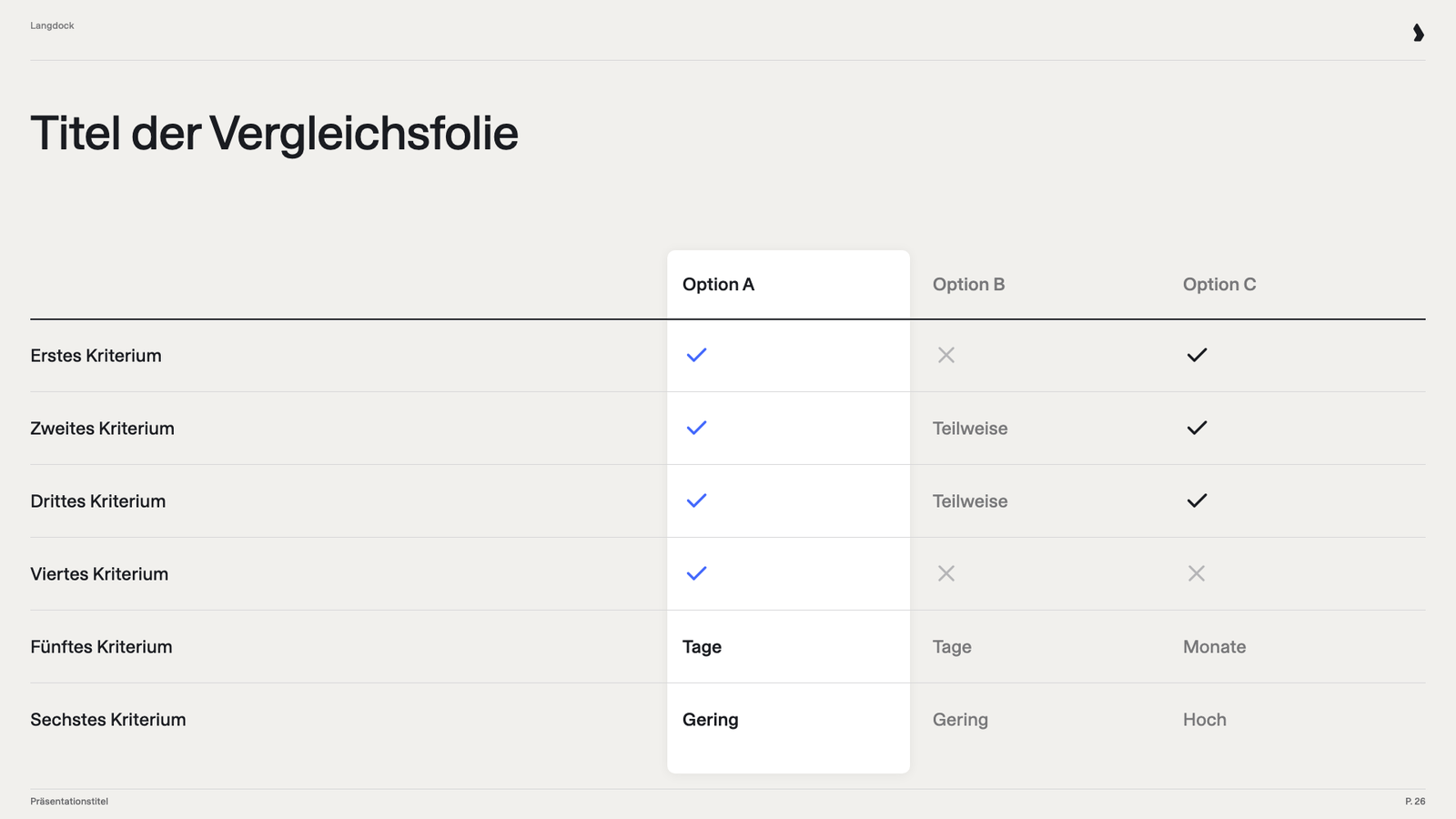Click bold 'Gering' under Option A
1456x819 pixels.
(710, 720)
